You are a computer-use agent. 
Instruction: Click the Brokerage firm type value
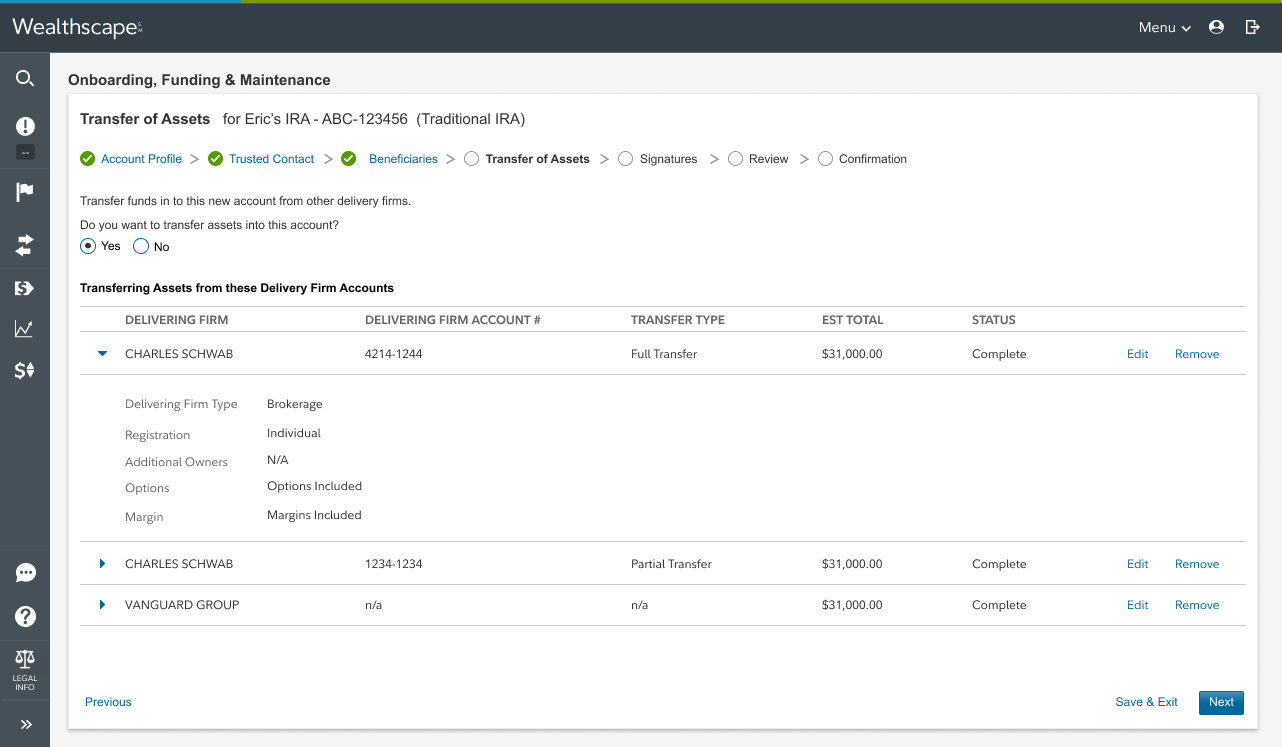[295, 404]
